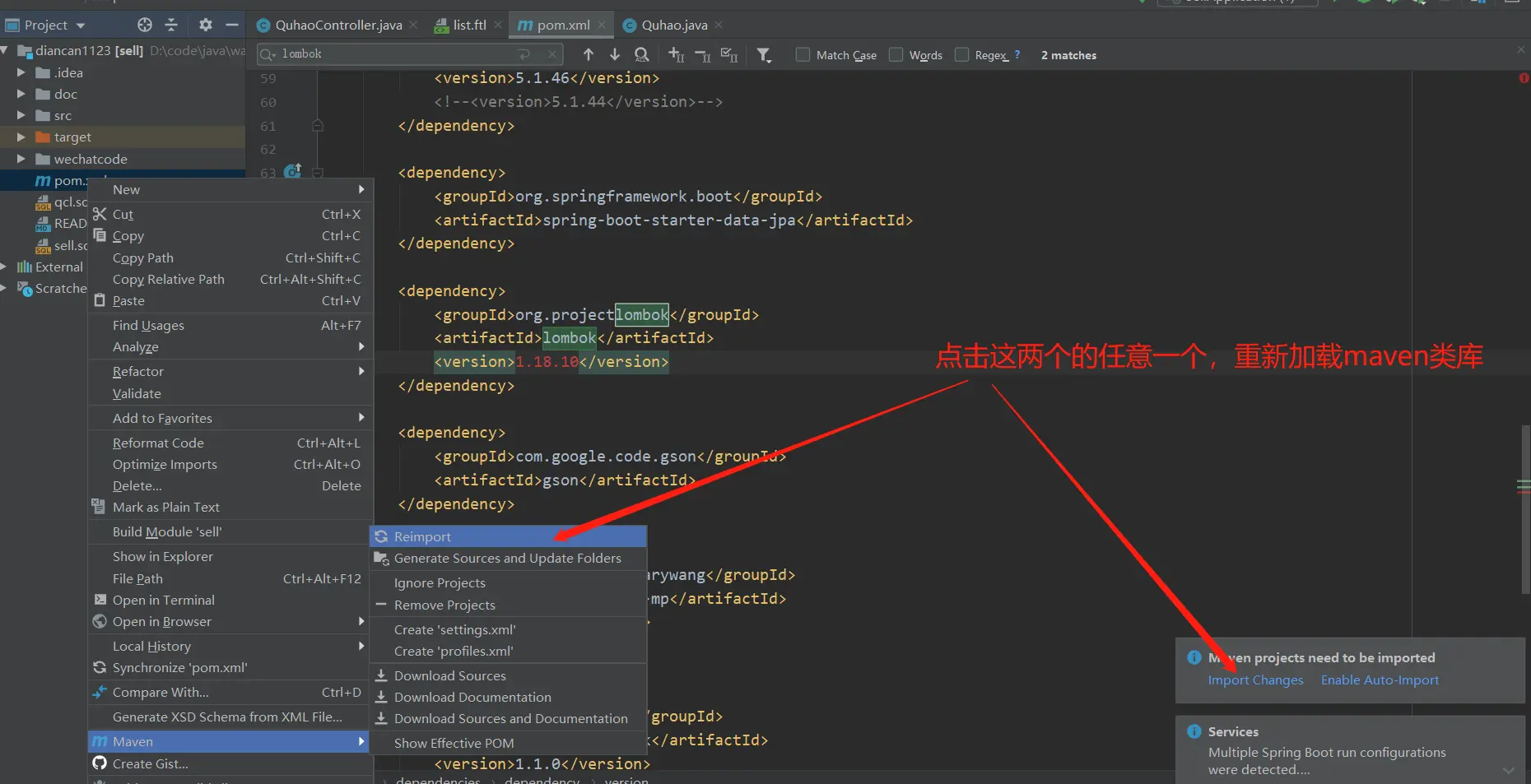The width and height of the screenshot is (1531, 784).
Task: Click the error indicator in editor corner
Action: (1524, 78)
